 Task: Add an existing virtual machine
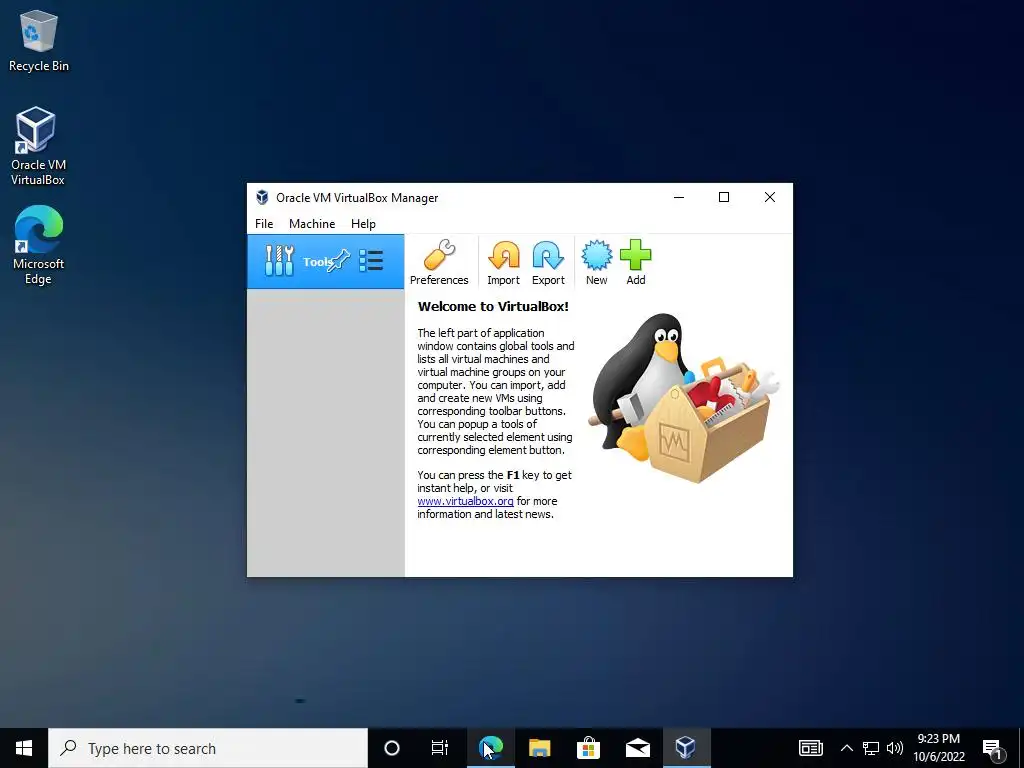635,262
